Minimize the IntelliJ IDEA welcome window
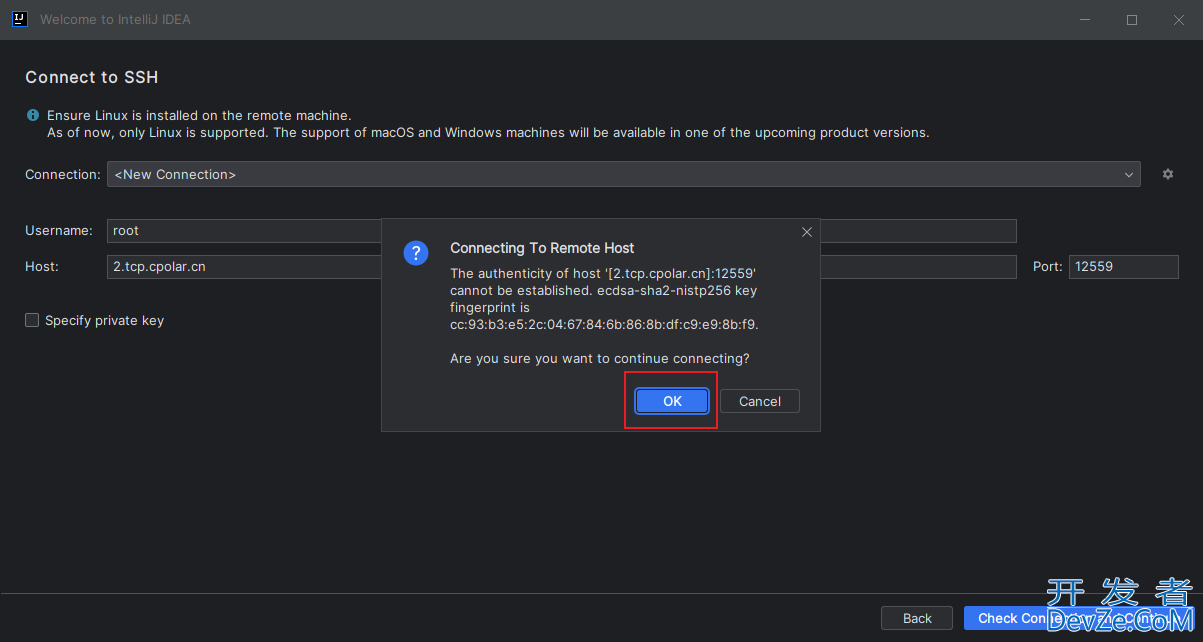The height and width of the screenshot is (642, 1203). (x=1086, y=19)
